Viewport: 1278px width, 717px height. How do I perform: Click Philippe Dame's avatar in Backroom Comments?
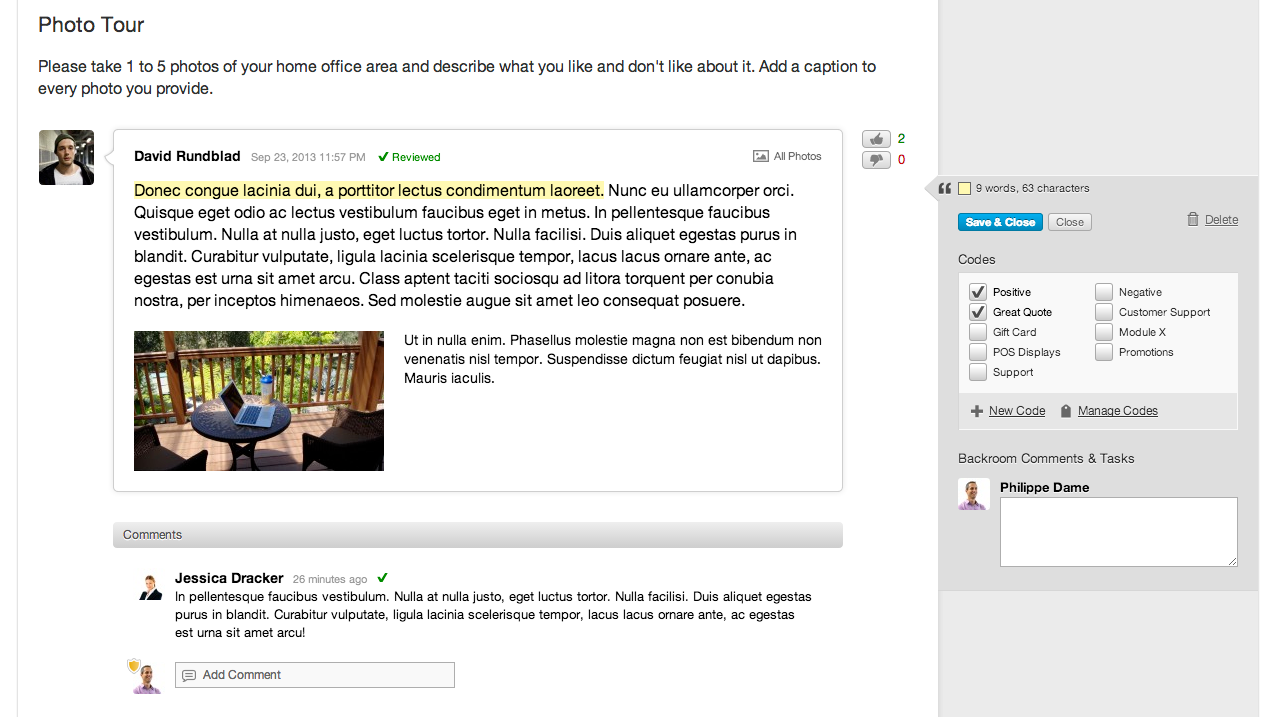[974, 494]
